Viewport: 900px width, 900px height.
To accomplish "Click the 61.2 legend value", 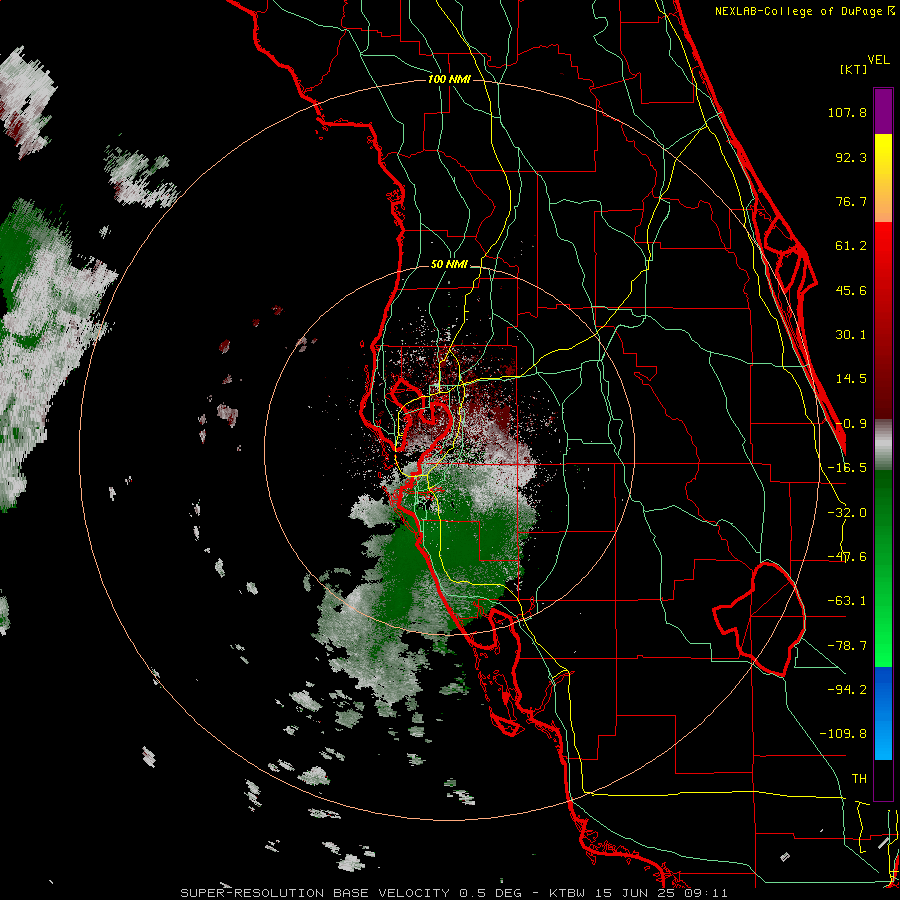I will click(x=851, y=246).
